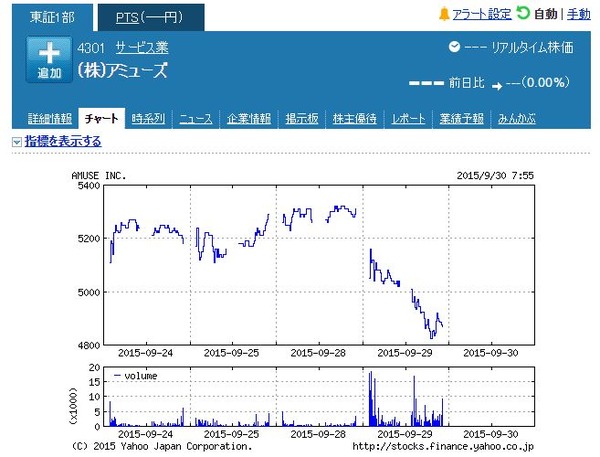Viewport: 600px width, 457px height.
Task: Click the plus 追加 add button
Action: click(49, 60)
